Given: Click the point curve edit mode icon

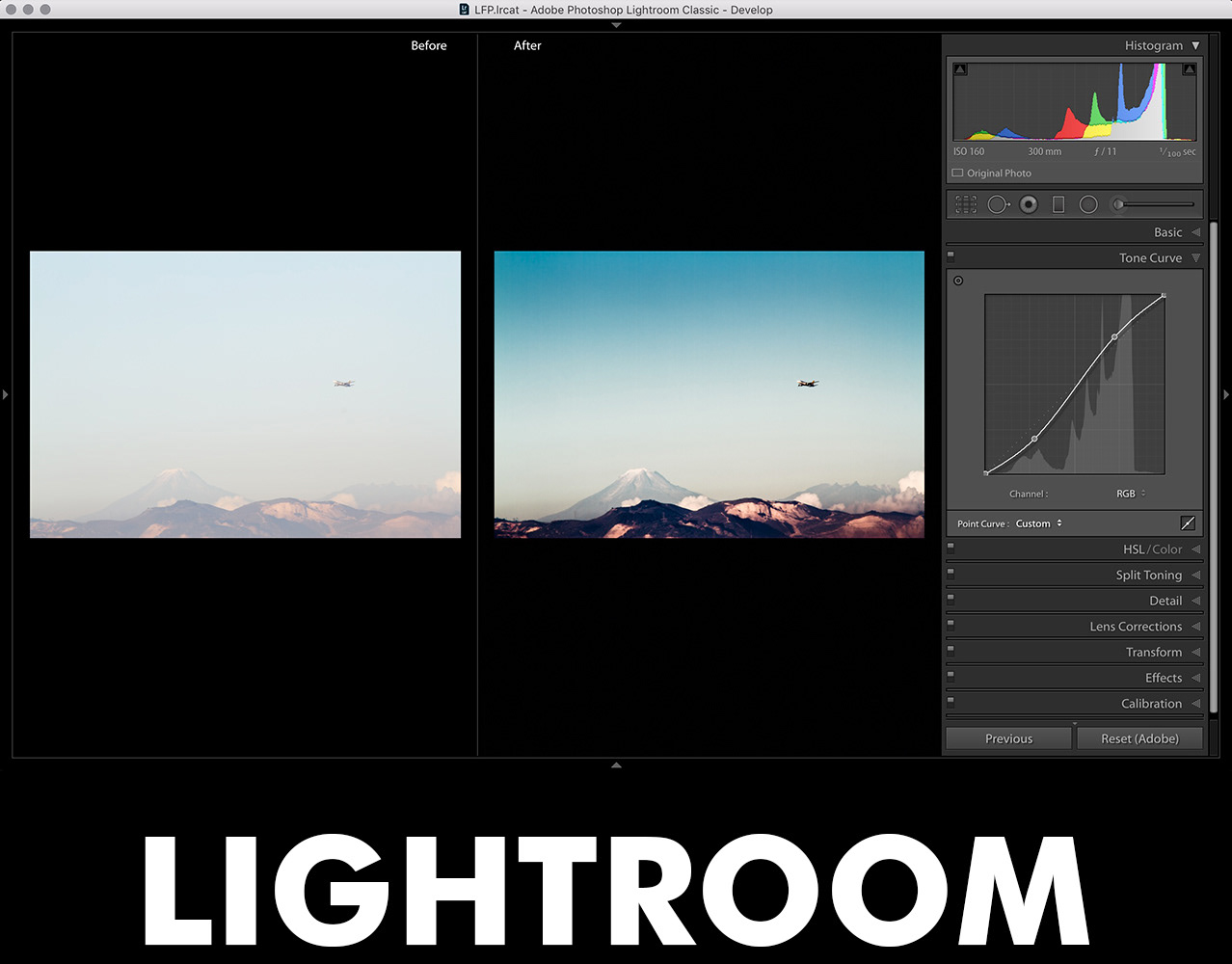Looking at the screenshot, I should [1188, 523].
